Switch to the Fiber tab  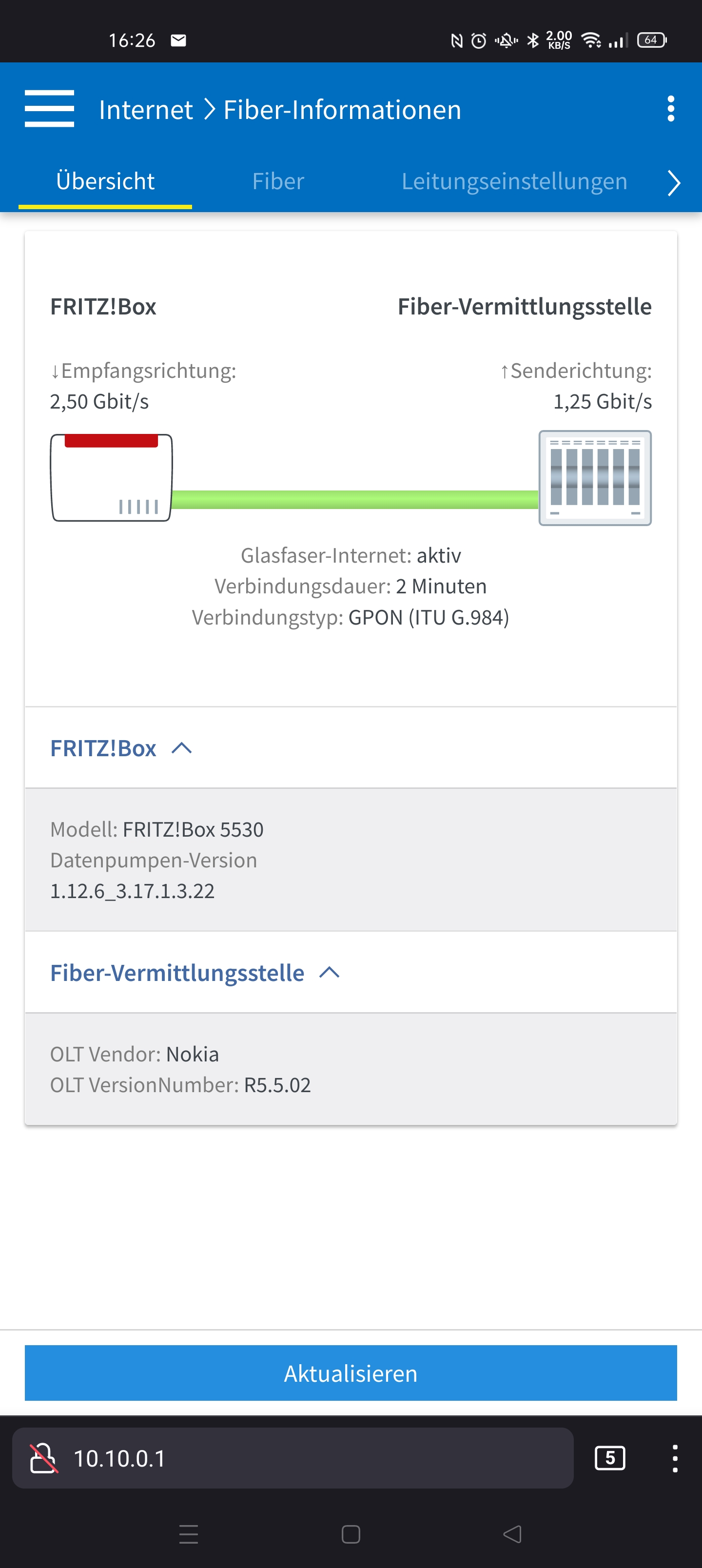click(278, 181)
